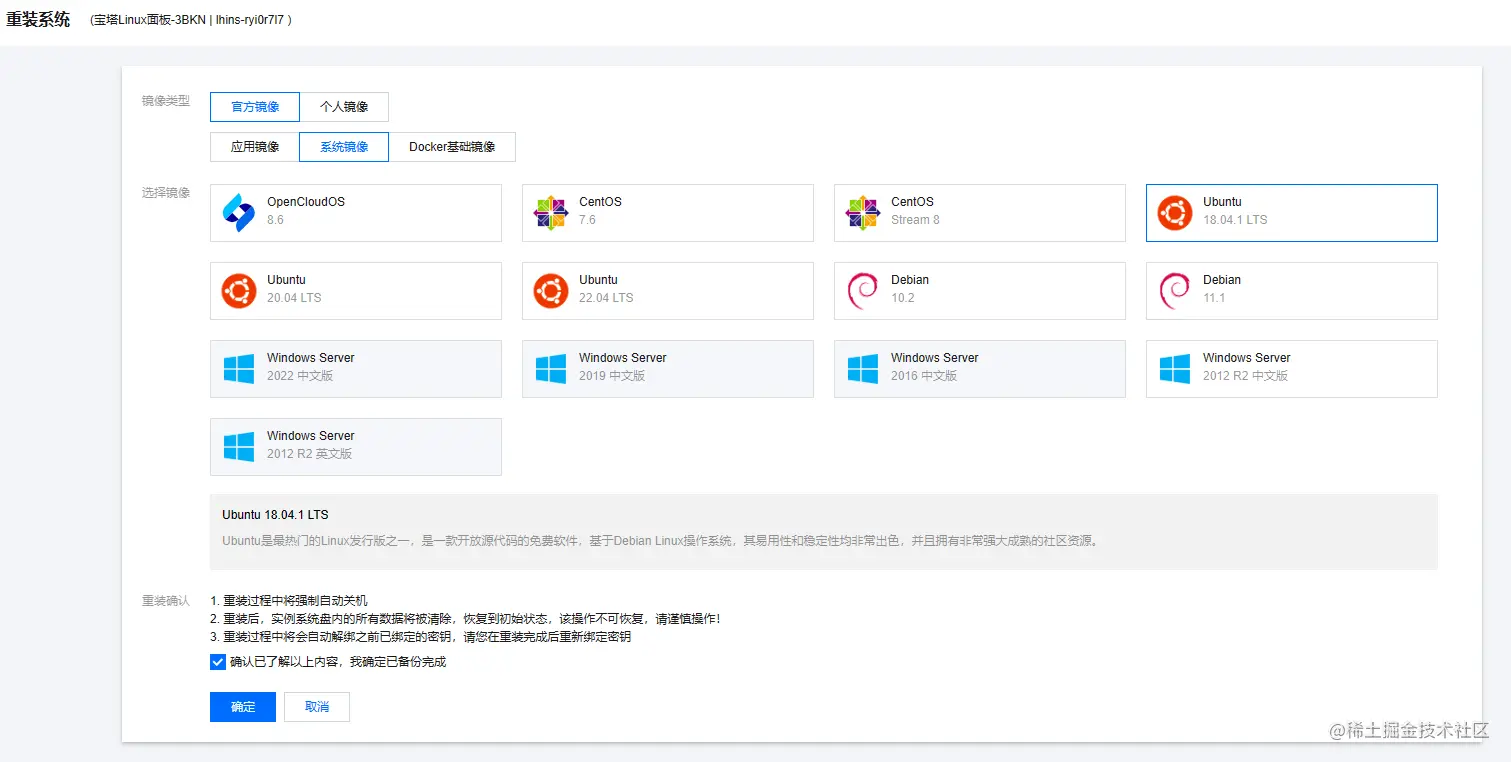Uncheck the 确认已了解以上内容 backup confirmation checkbox
This screenshot has width=1511, height=762.
coord(218,662)
